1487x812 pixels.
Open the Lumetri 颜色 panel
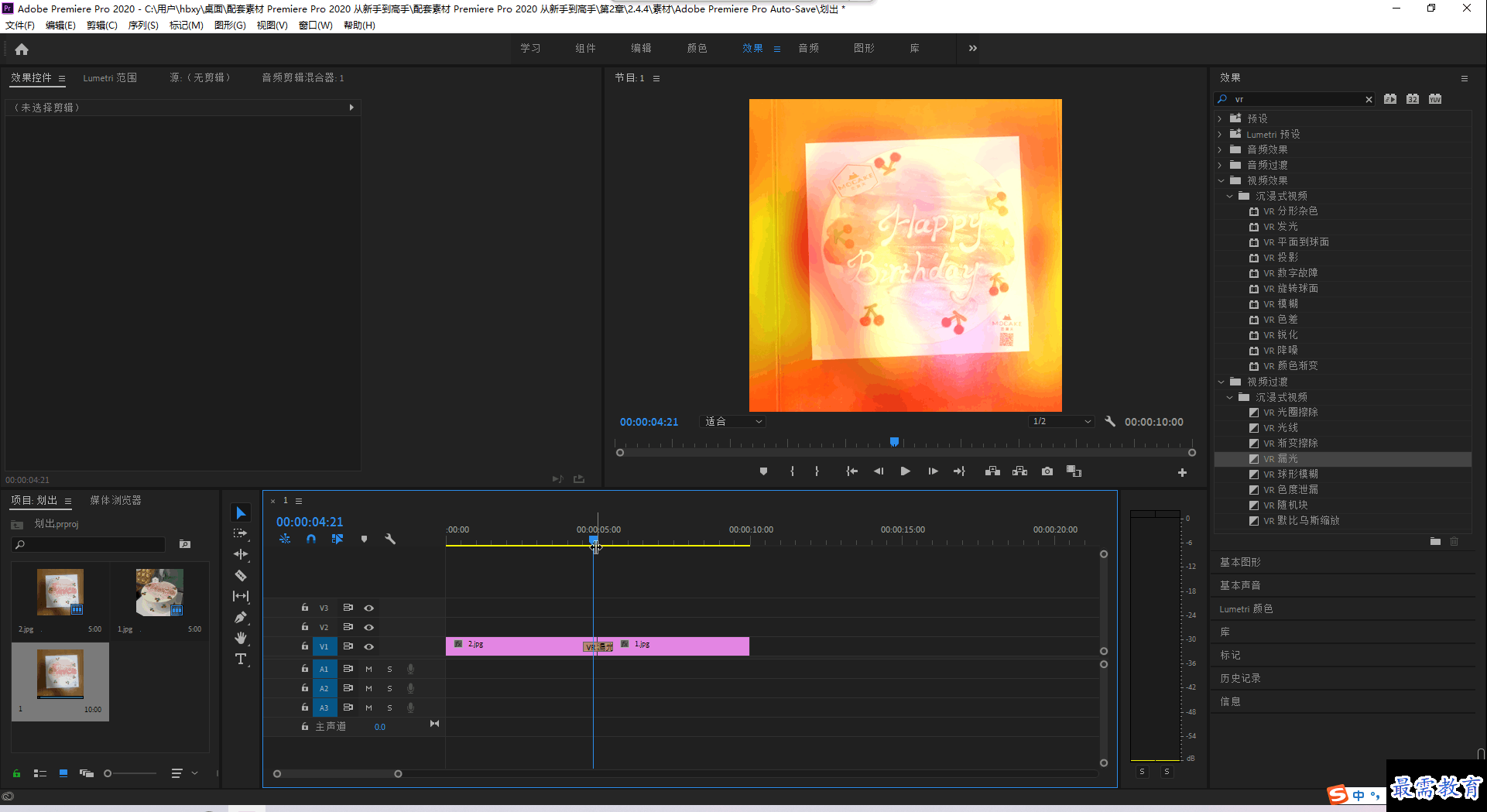[1246, 608]
